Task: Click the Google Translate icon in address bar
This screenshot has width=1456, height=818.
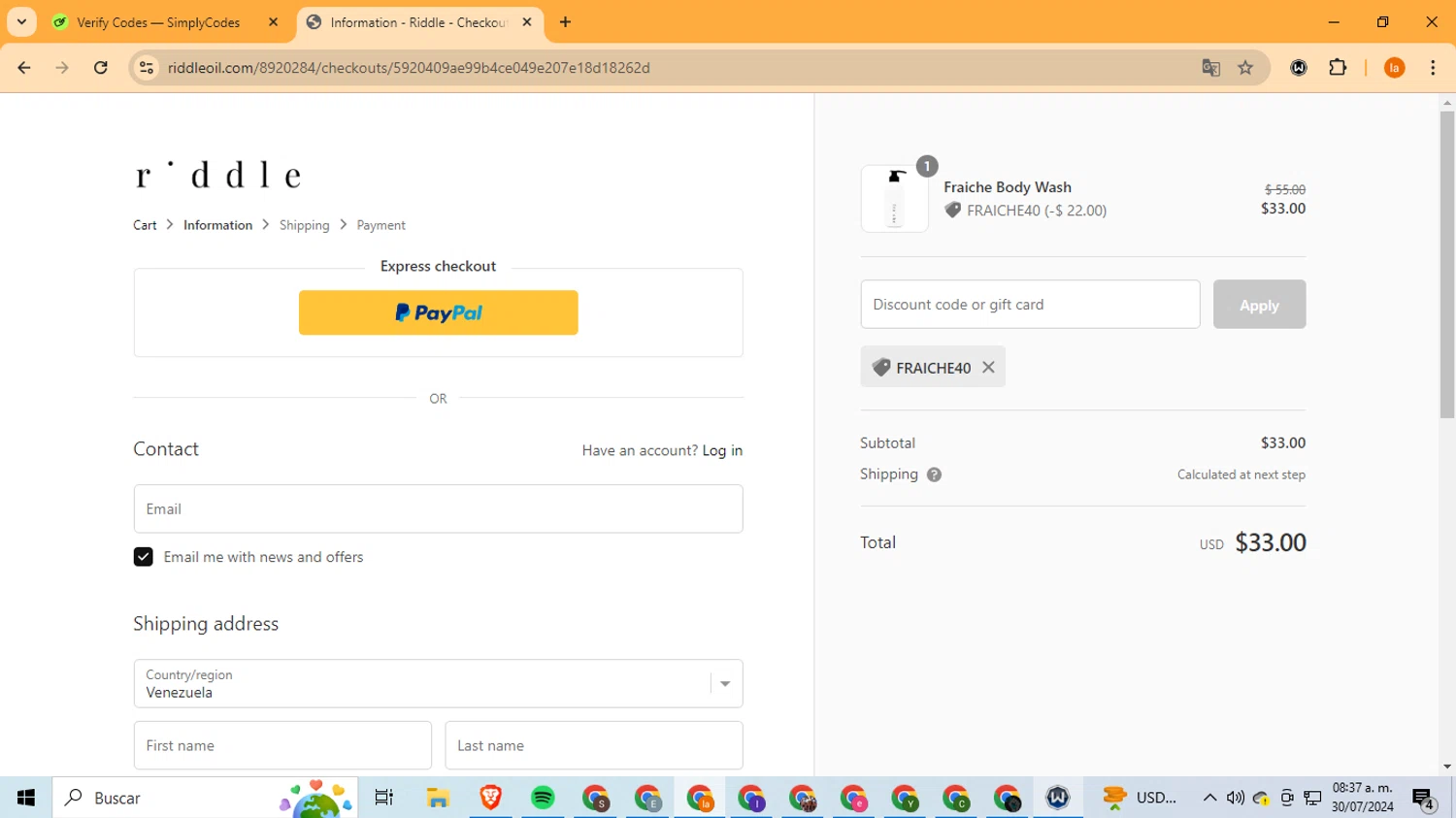Action: pos(1210,68)
